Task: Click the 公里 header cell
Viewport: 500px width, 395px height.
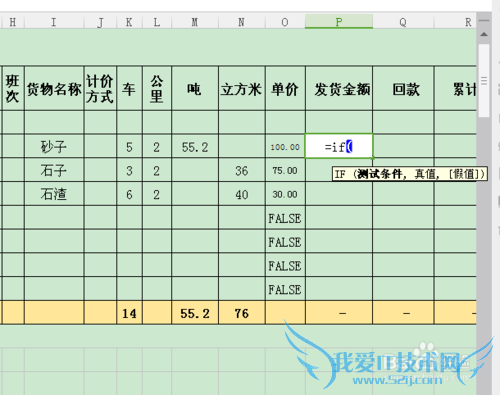Action: tap(157, 88)
